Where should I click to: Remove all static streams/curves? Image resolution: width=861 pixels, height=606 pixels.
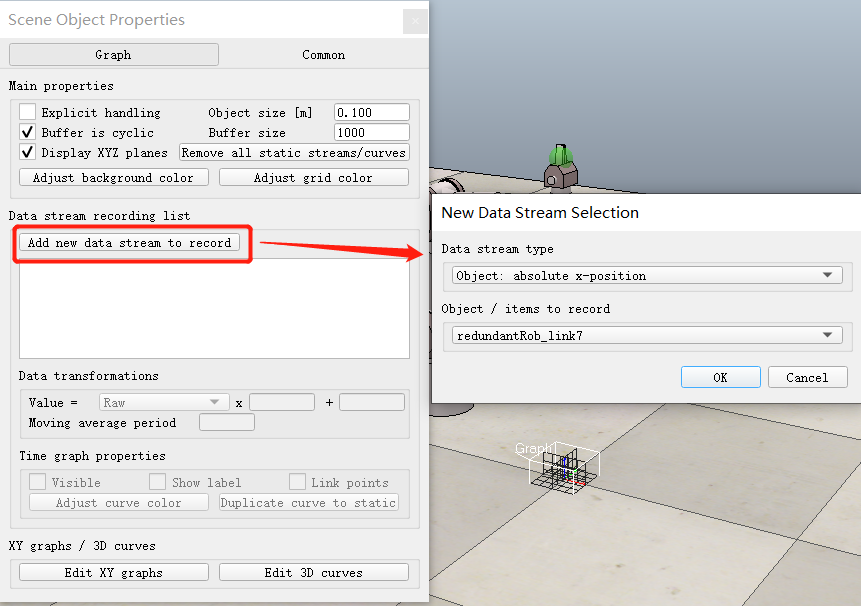pos(294,153)
